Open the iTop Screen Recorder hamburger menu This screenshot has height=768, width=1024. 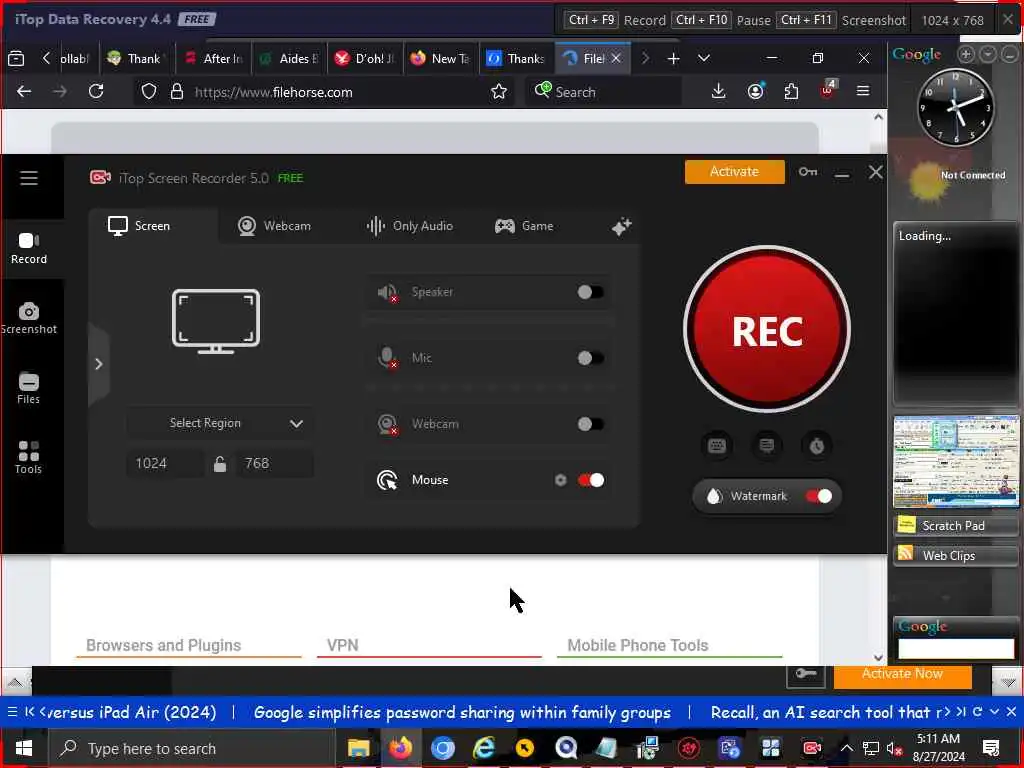[x=29, y=178]
